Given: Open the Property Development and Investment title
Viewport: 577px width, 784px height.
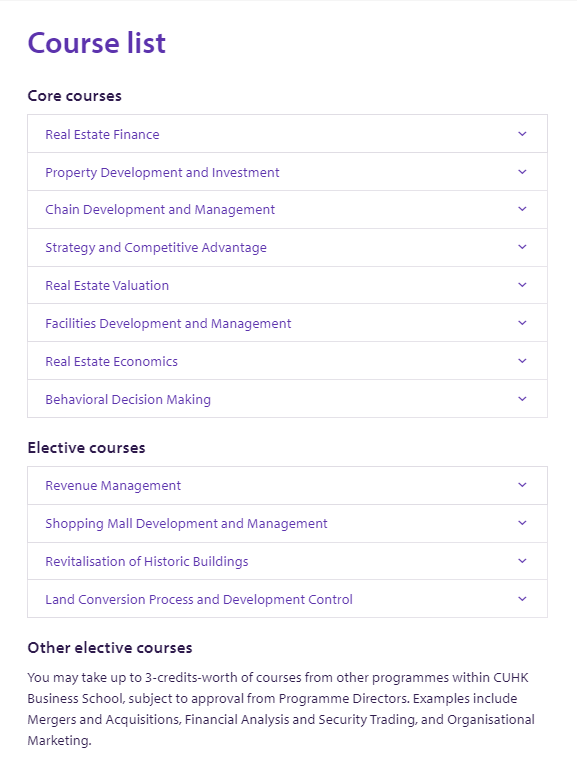Looking at the screenshot, I should [162, 172].
